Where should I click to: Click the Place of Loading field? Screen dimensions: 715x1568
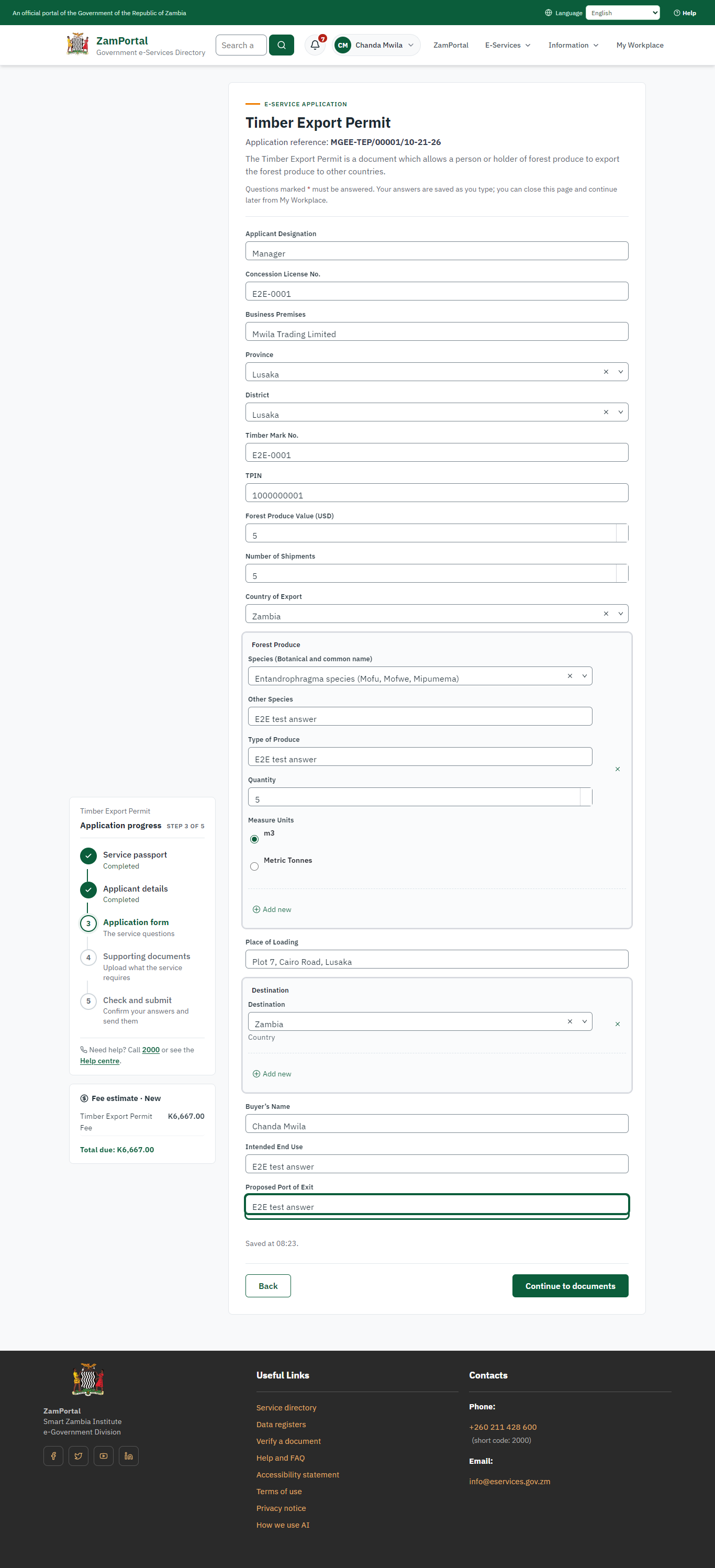pos(437,959)
